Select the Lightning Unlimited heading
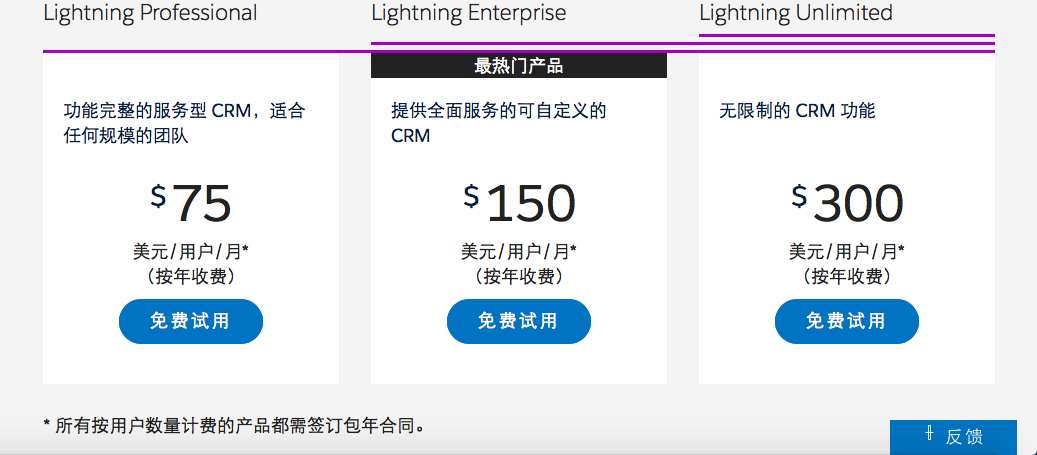The image size is (1037, 455). tap(796, 13)
